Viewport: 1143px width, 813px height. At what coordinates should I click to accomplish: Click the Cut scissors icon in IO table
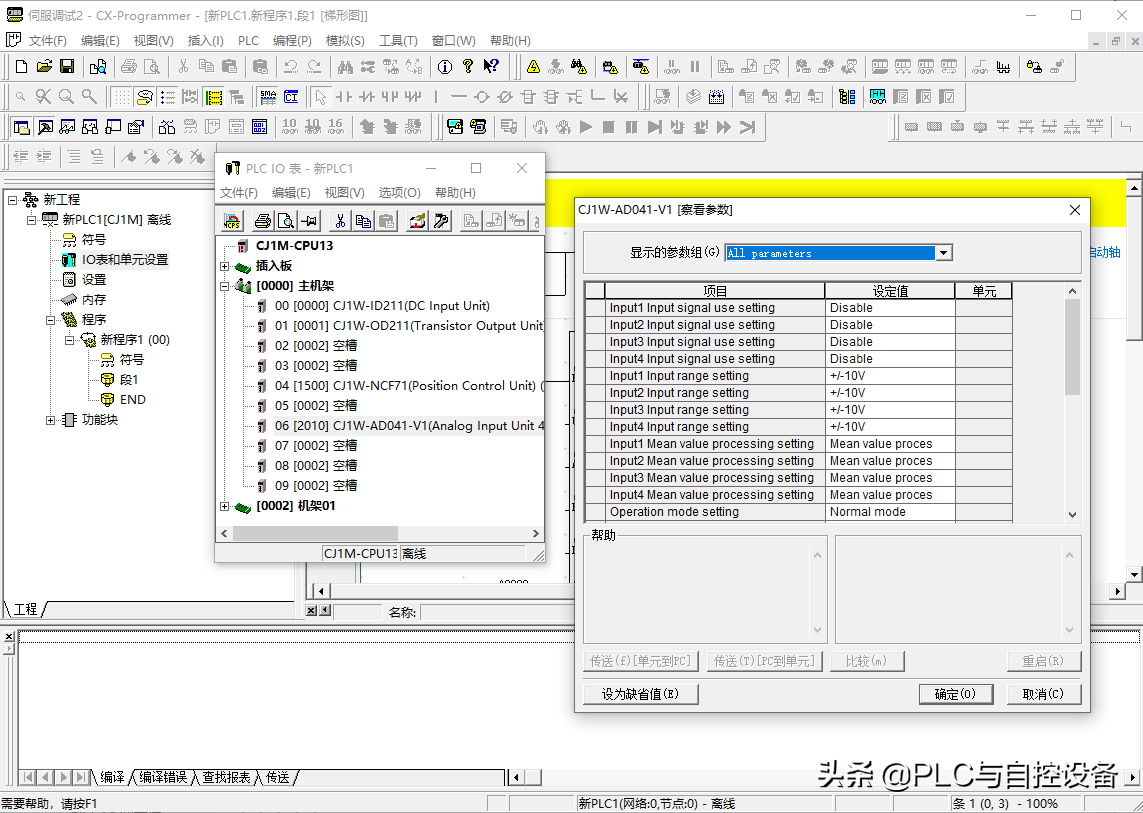click(x=340, y=221)
